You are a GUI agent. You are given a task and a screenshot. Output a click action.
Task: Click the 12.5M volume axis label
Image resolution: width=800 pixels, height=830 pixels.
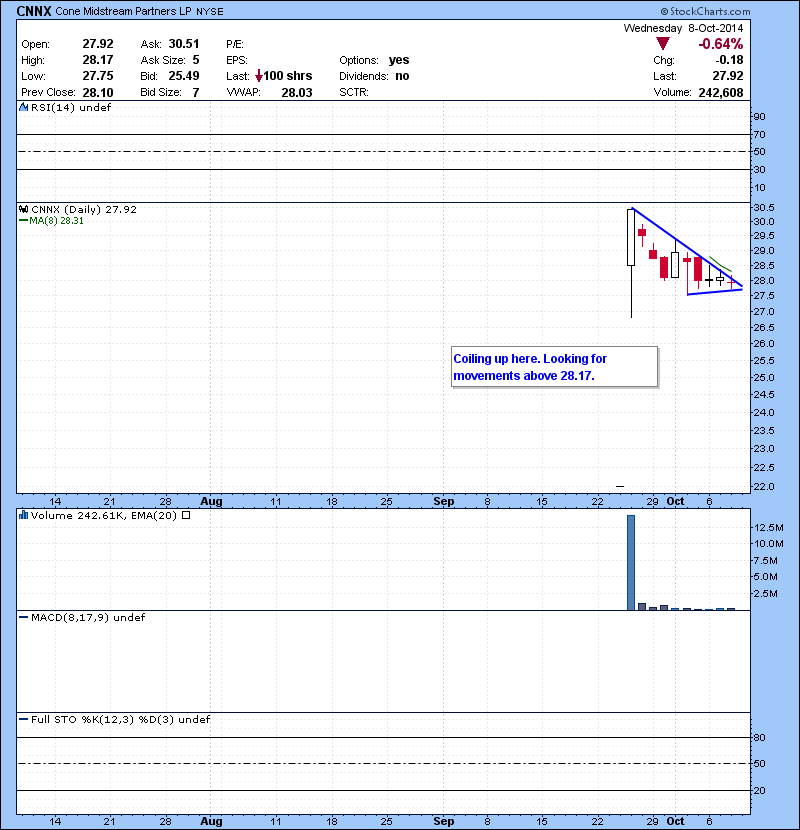[768, 527]
